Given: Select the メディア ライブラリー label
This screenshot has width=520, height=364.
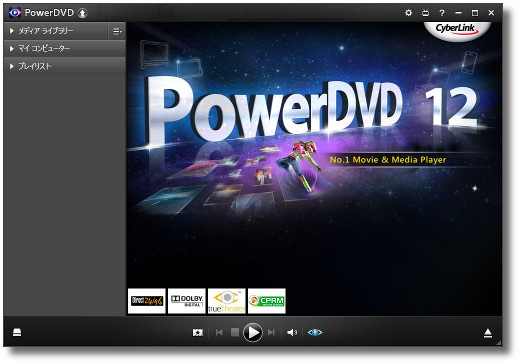Looking at the screenshot, I should pos(46,31).
